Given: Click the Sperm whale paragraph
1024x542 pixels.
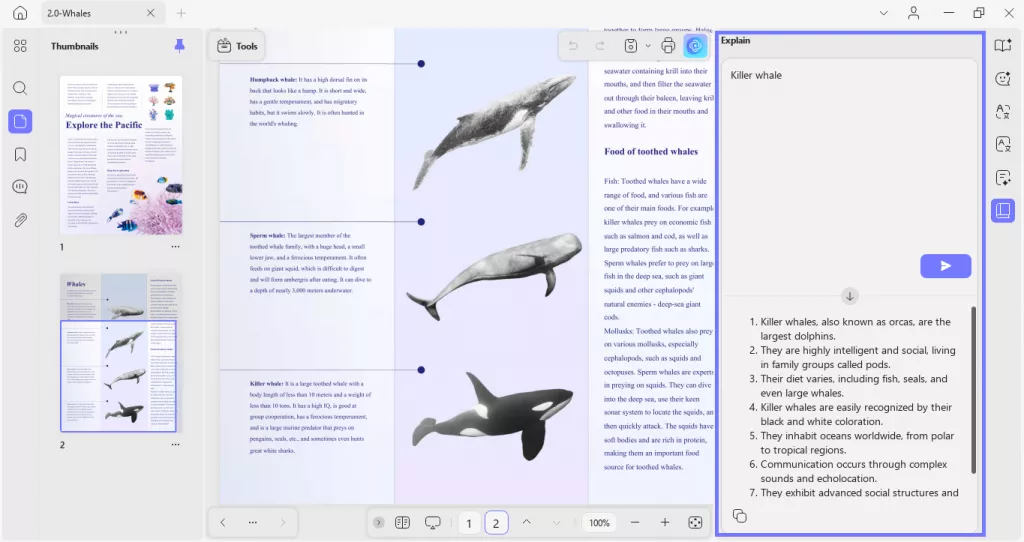Looking at the screenshot, I should click(x=310, y=263).
